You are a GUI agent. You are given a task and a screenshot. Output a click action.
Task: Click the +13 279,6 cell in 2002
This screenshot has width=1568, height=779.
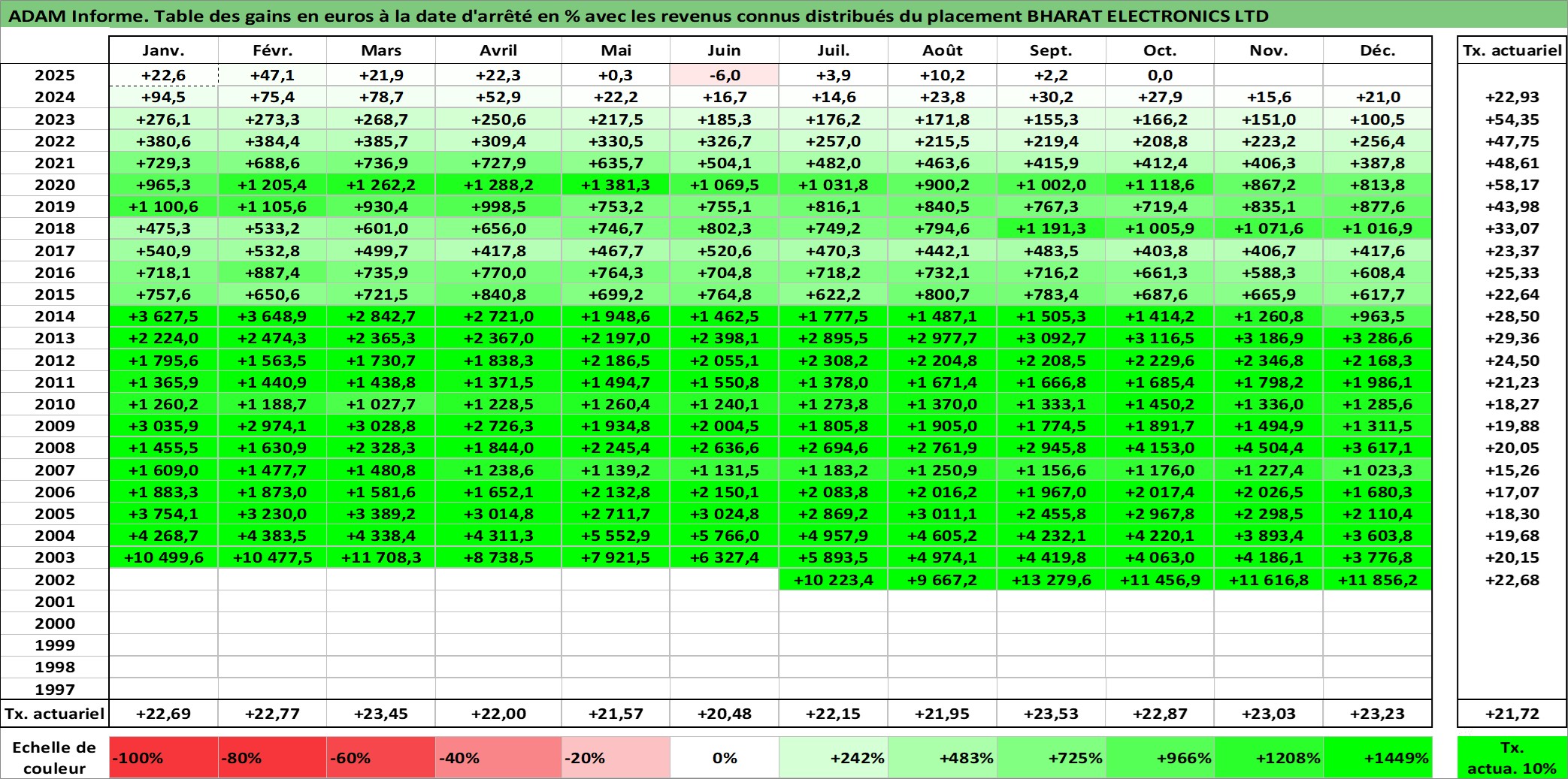(x=1052, y=580)
